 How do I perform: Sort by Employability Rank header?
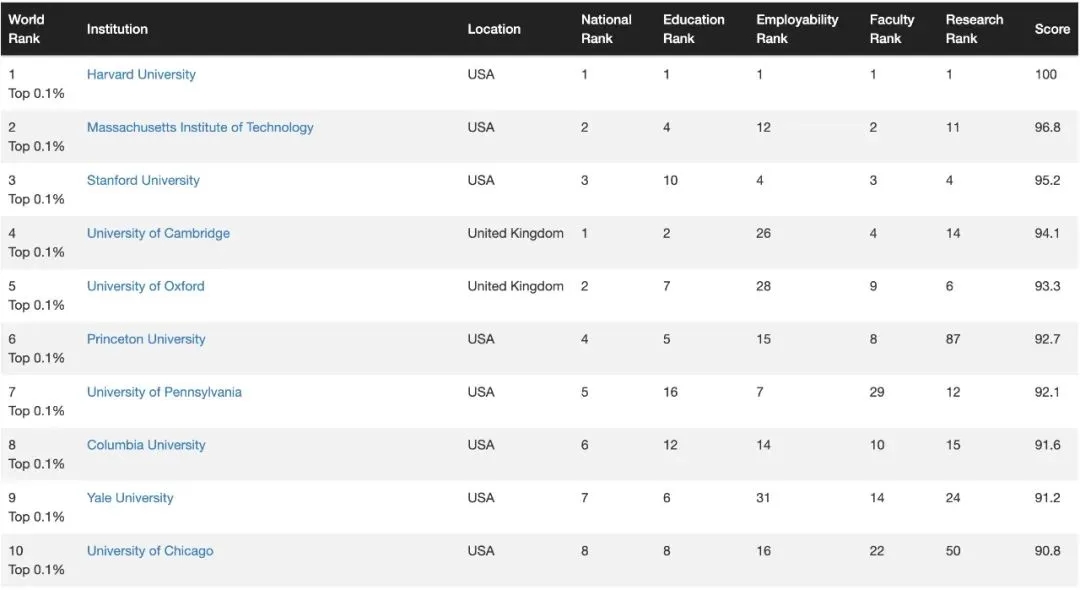pos(797,29)
